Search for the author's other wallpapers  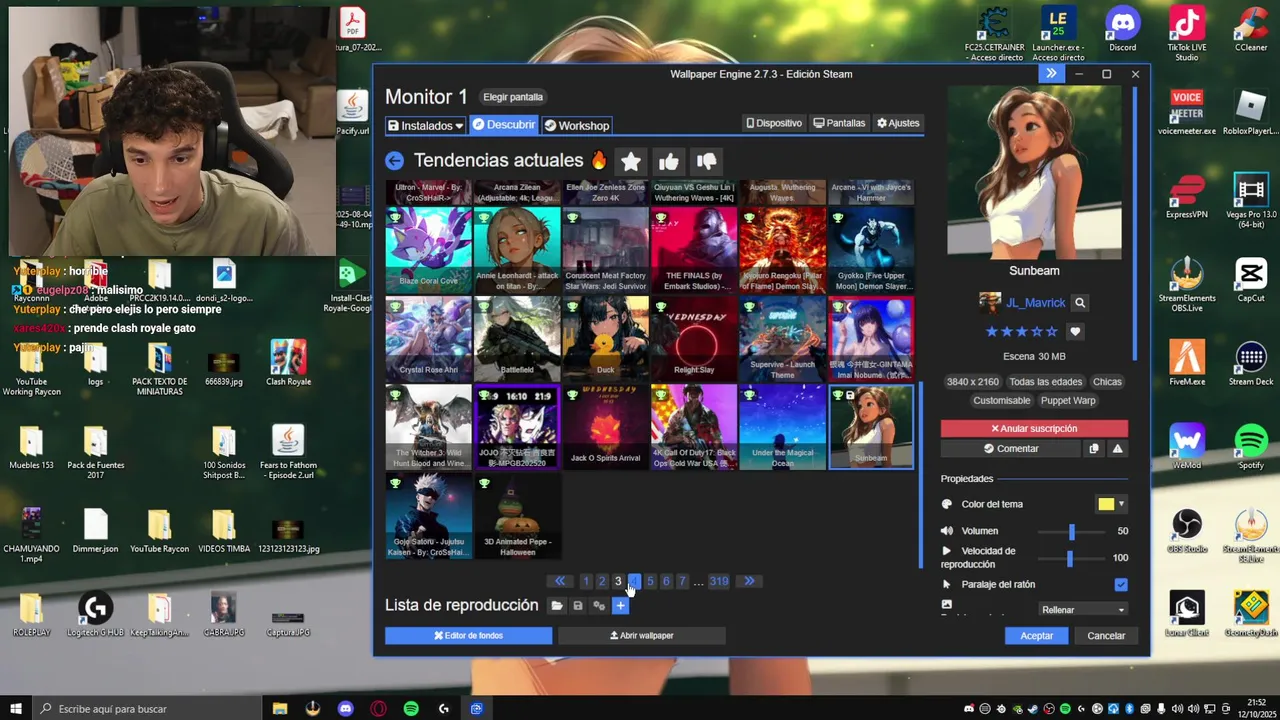click(1080, 303)
